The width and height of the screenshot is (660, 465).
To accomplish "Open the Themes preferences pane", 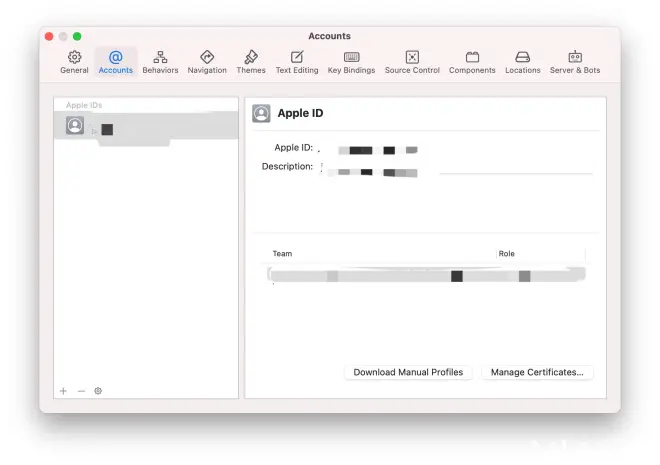I will click(251, 62).
